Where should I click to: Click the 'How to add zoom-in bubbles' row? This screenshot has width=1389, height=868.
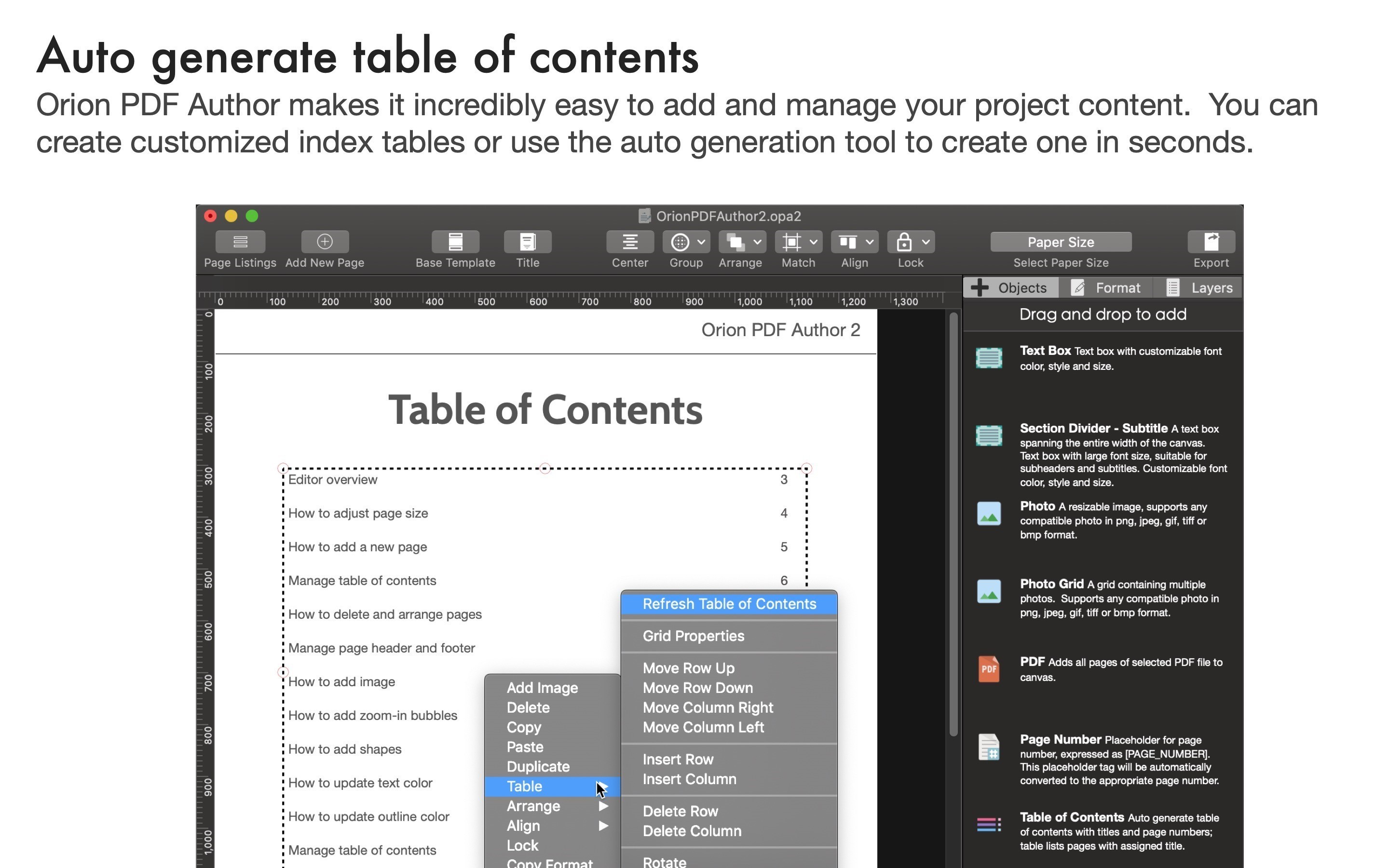click(x=372, y=715)
